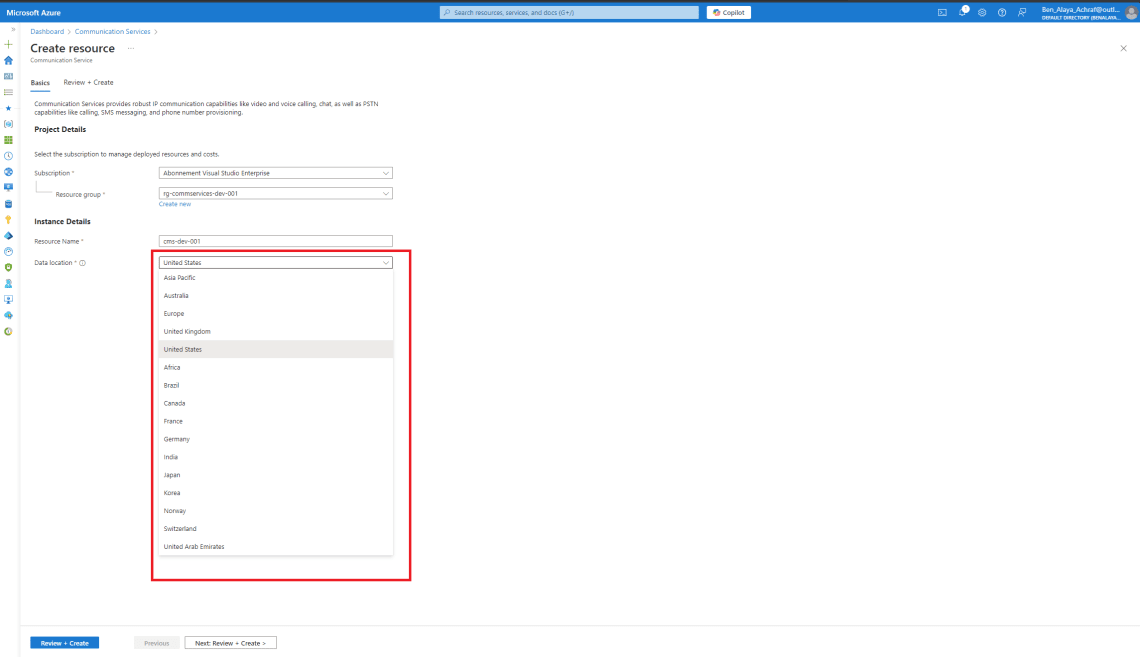Select the Basics tab
Image resolution: width=1140 pixels, height=657 pixels.
(40, 82)
